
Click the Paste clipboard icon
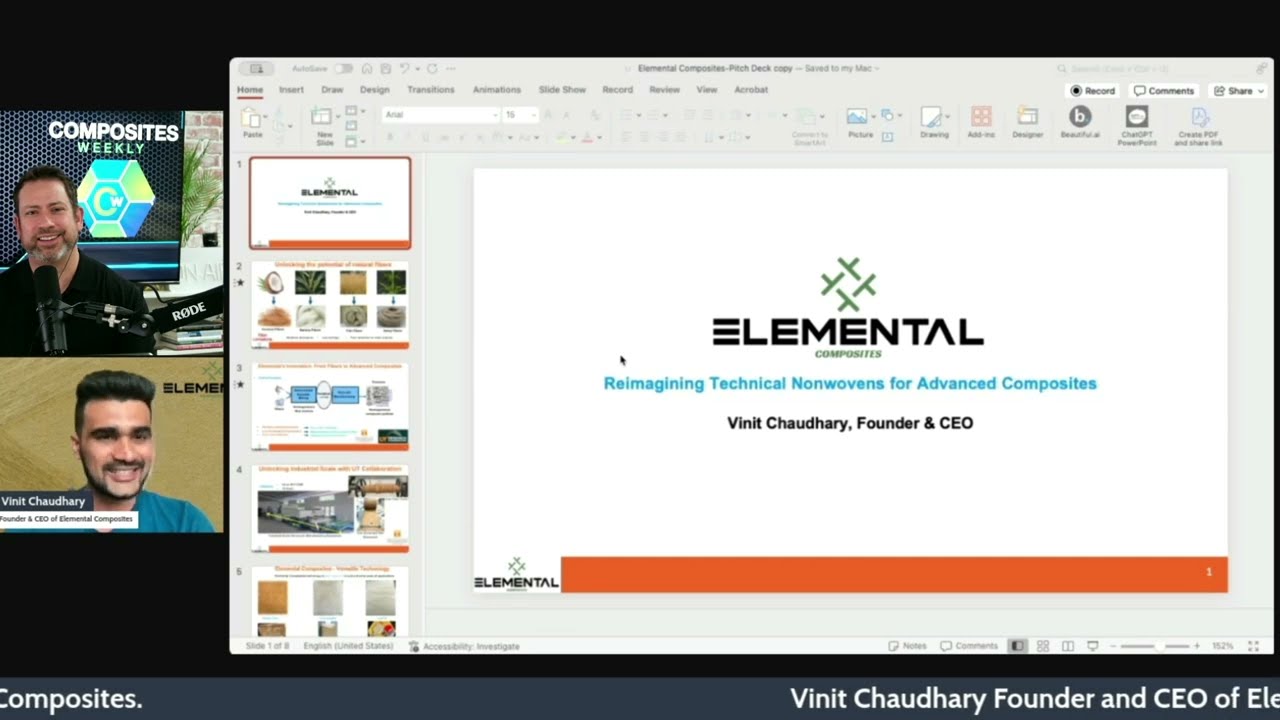[250, 118]
